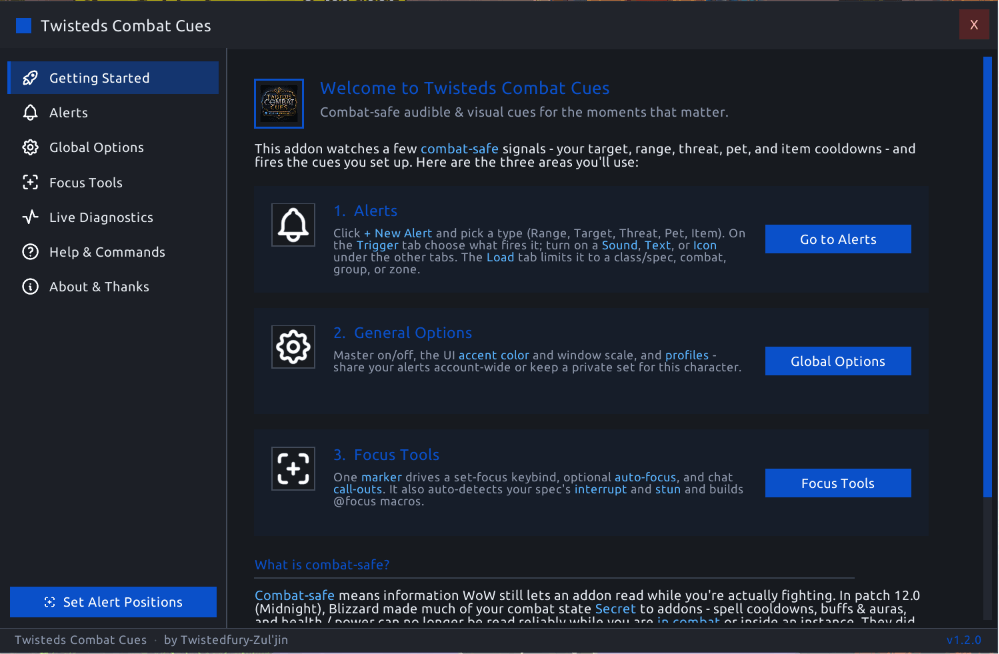Image resolution: width=999 pixels, height=654 pixels.
Task: Click the blue Focus Tools button
Action: (838, 483)
